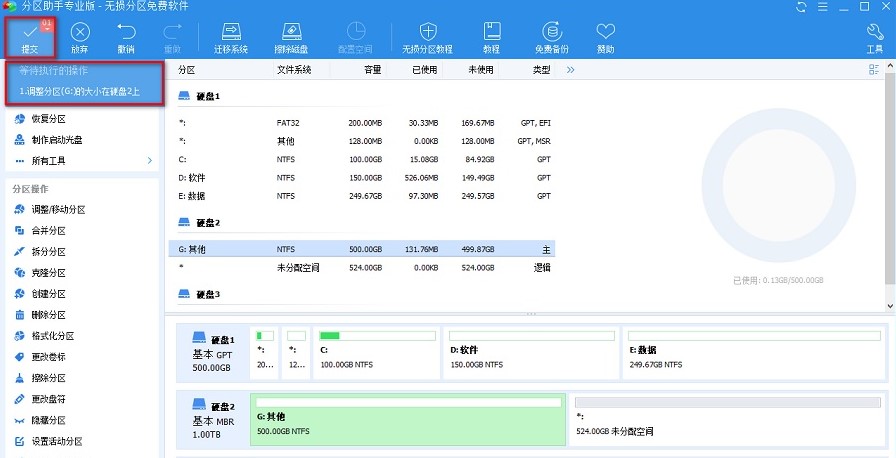
Task: Click the 放弃 (Discard) toolbar icon
Action: (79, 37)
